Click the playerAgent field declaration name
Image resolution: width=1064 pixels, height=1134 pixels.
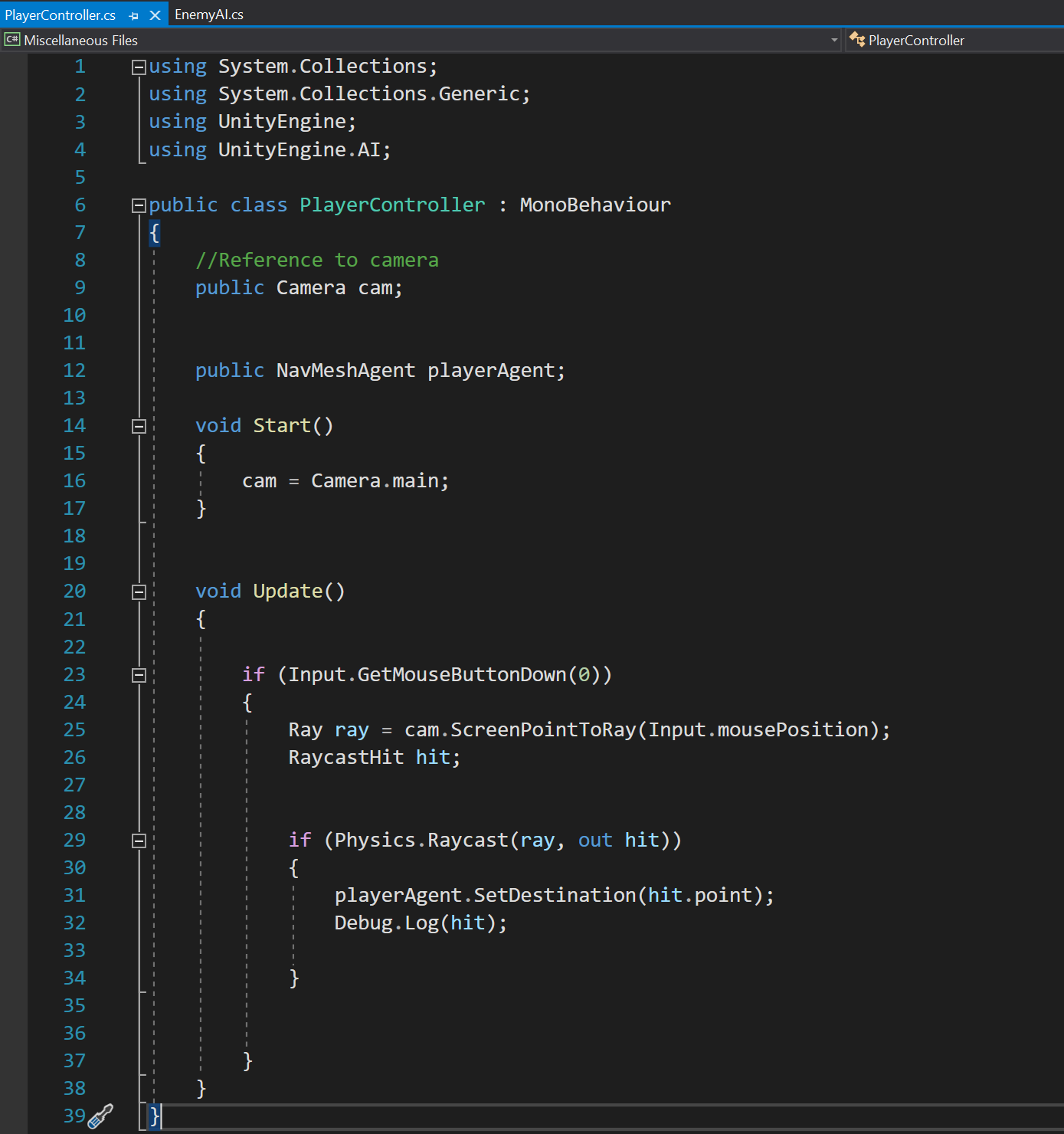coord(491,370)
